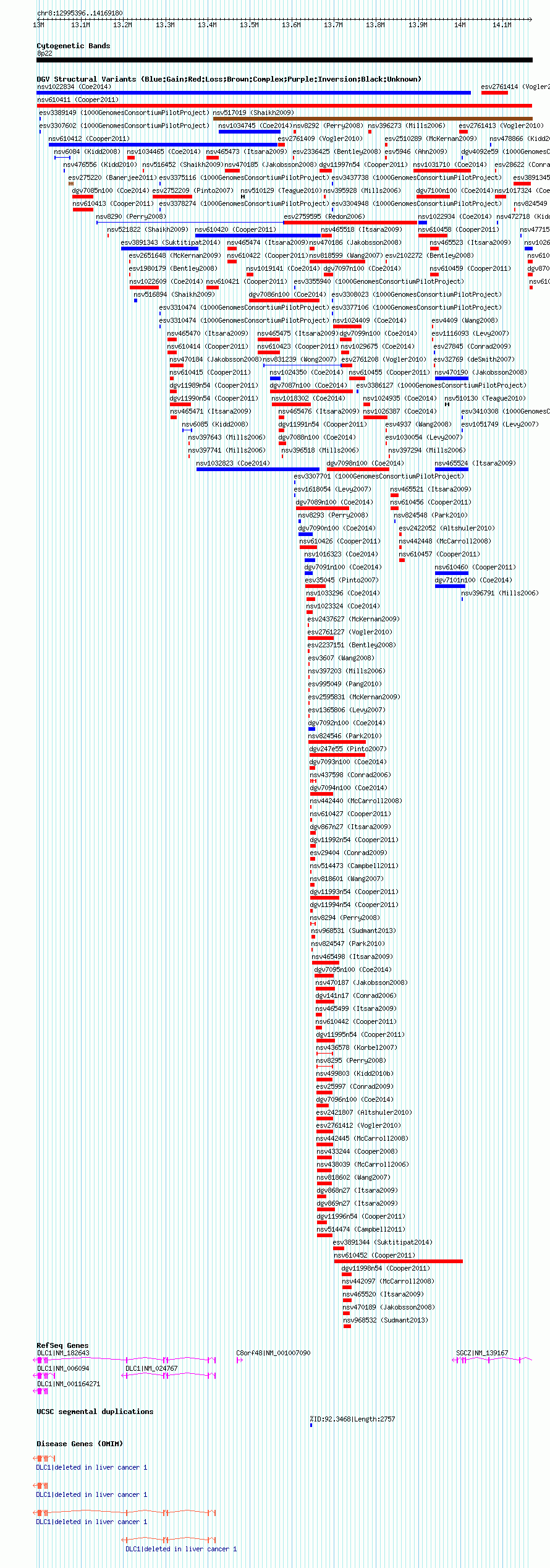The image size is (550, 1568).
Task: Click the 14M ruler tick label
Action: [x=460, y=25]
